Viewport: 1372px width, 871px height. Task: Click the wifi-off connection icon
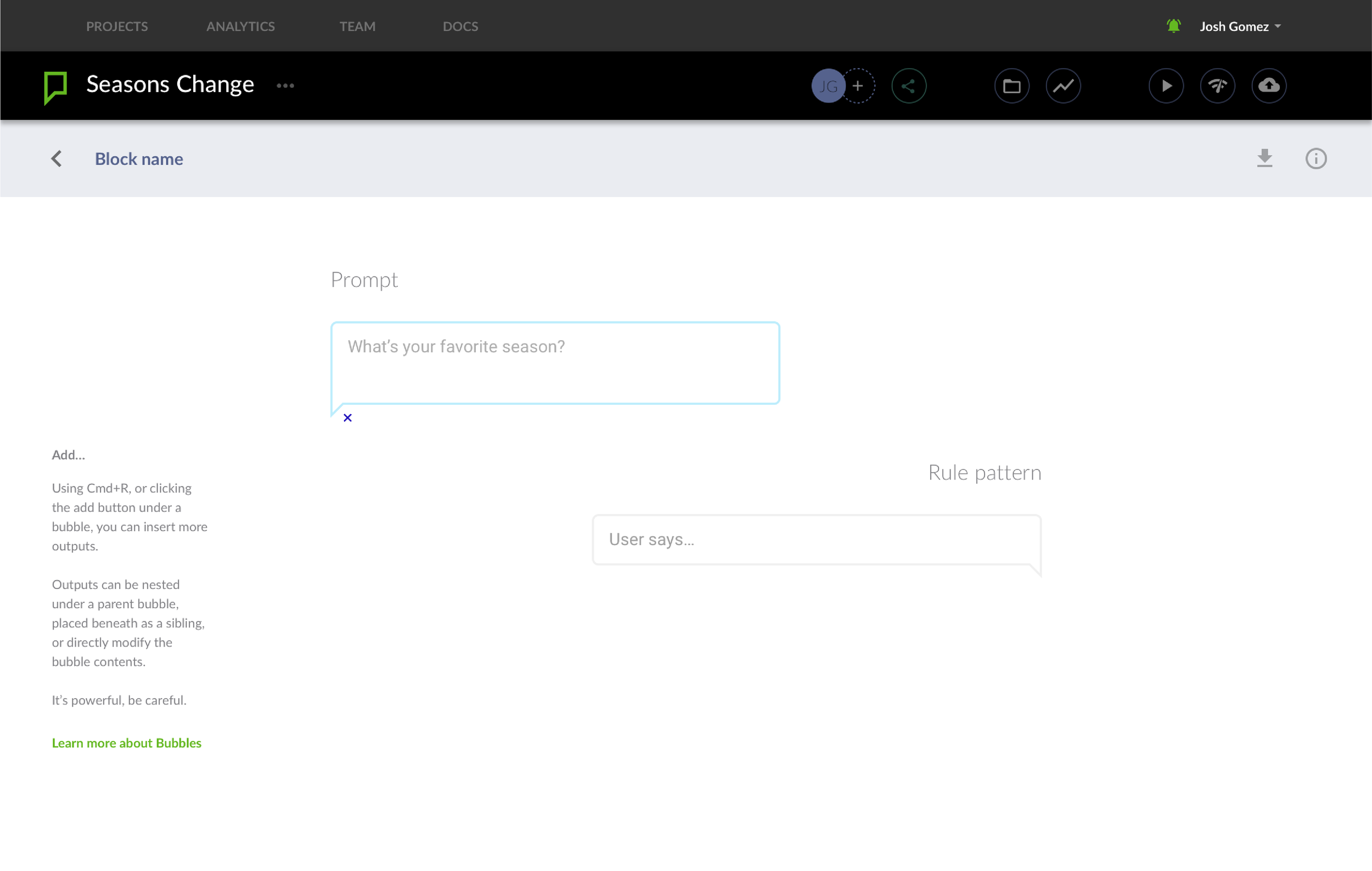[x=1217, y=86]
